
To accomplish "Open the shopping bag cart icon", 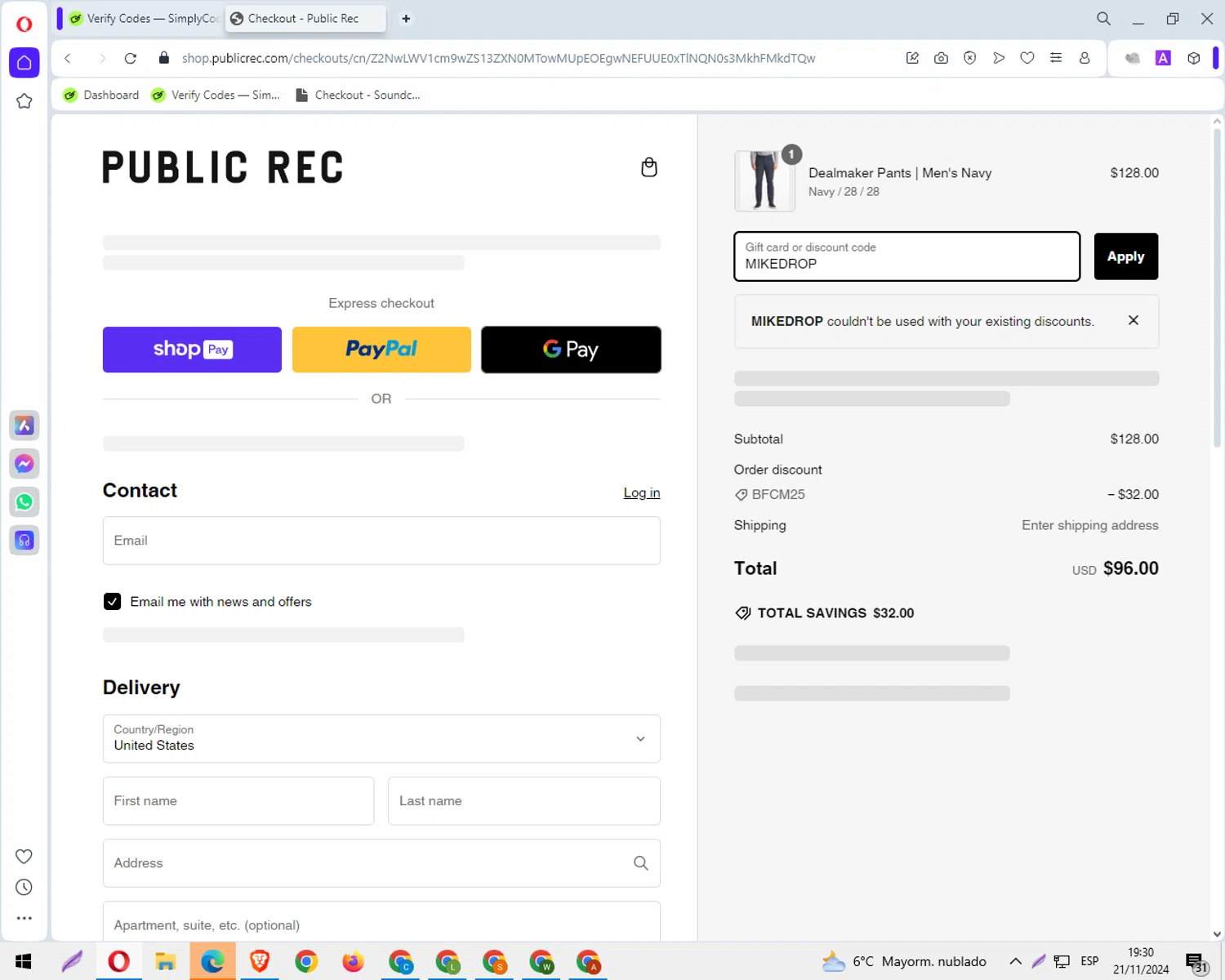I will pos(649,167).
